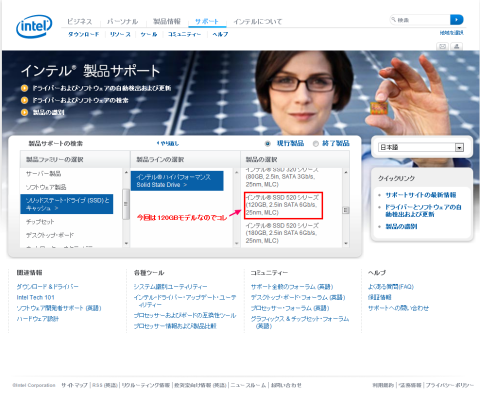Open the ニュースルーム footer link
This screenshot has height=399, width=480.
coord(248,385)
